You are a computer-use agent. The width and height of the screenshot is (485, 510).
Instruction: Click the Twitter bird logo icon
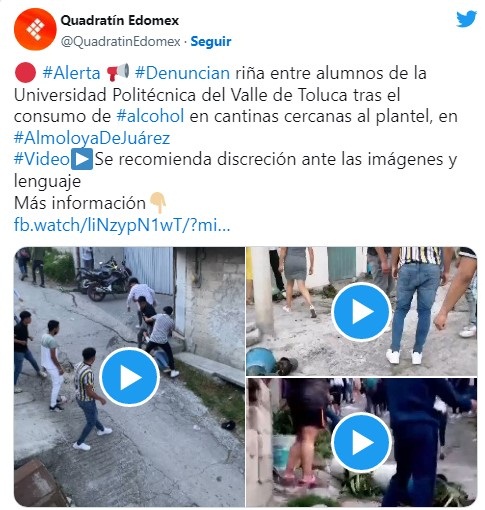[x=466, y=19]
